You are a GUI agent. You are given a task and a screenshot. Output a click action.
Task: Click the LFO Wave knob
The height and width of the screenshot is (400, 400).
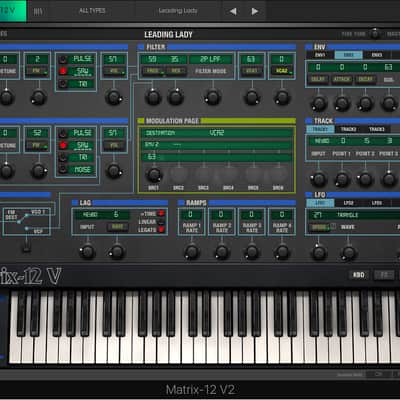[348, 252]
